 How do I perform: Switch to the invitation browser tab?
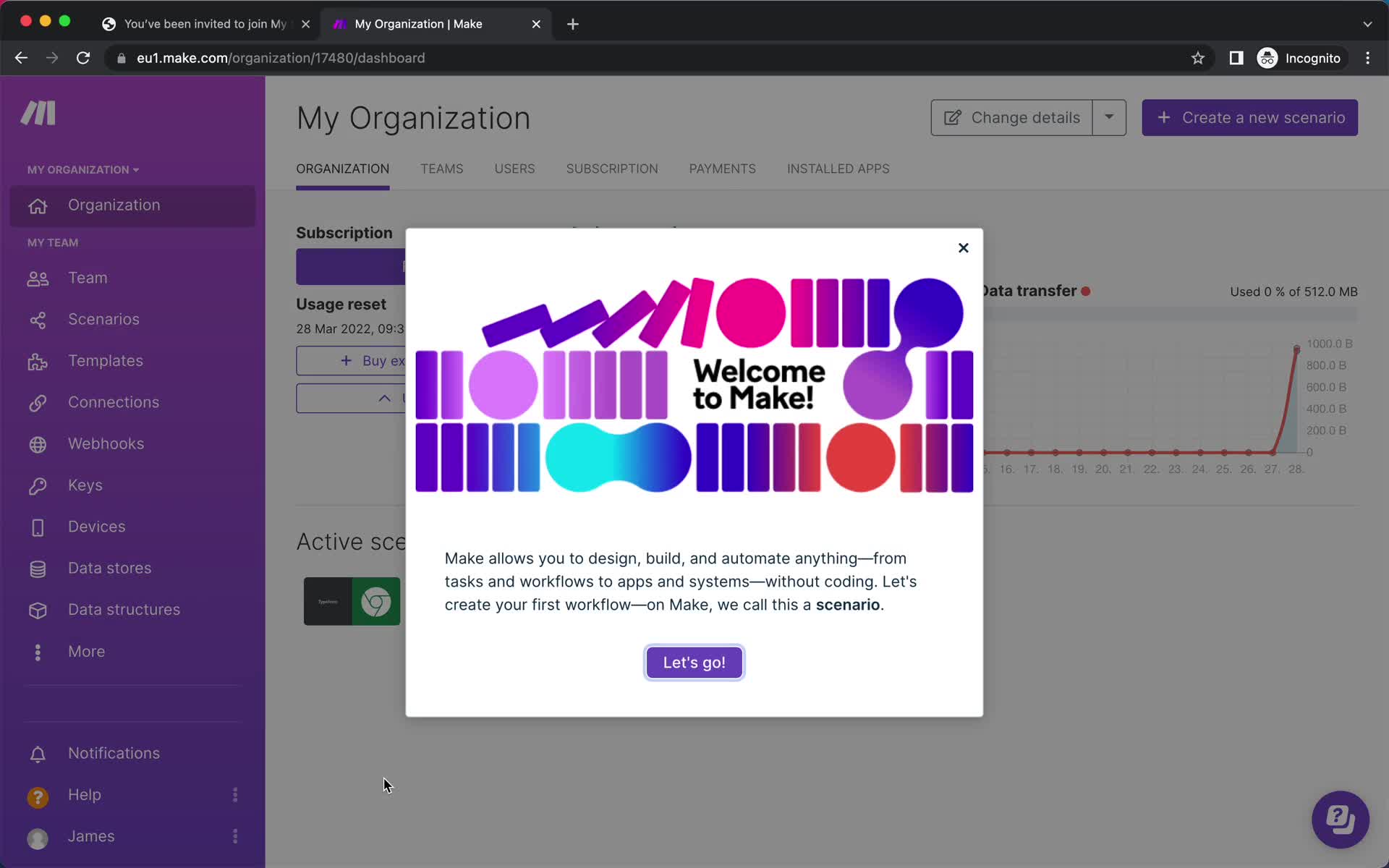(205, 24)
